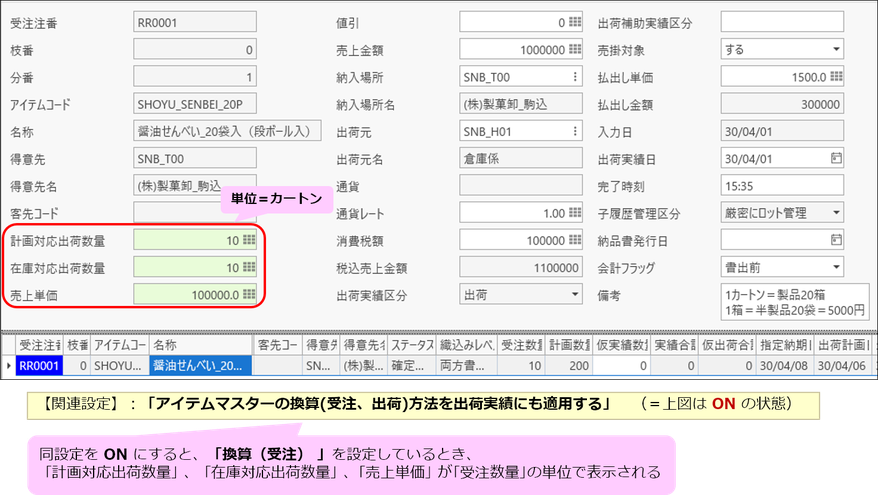
Task: Select grid cell 確定...
Action: pos(412,366)
